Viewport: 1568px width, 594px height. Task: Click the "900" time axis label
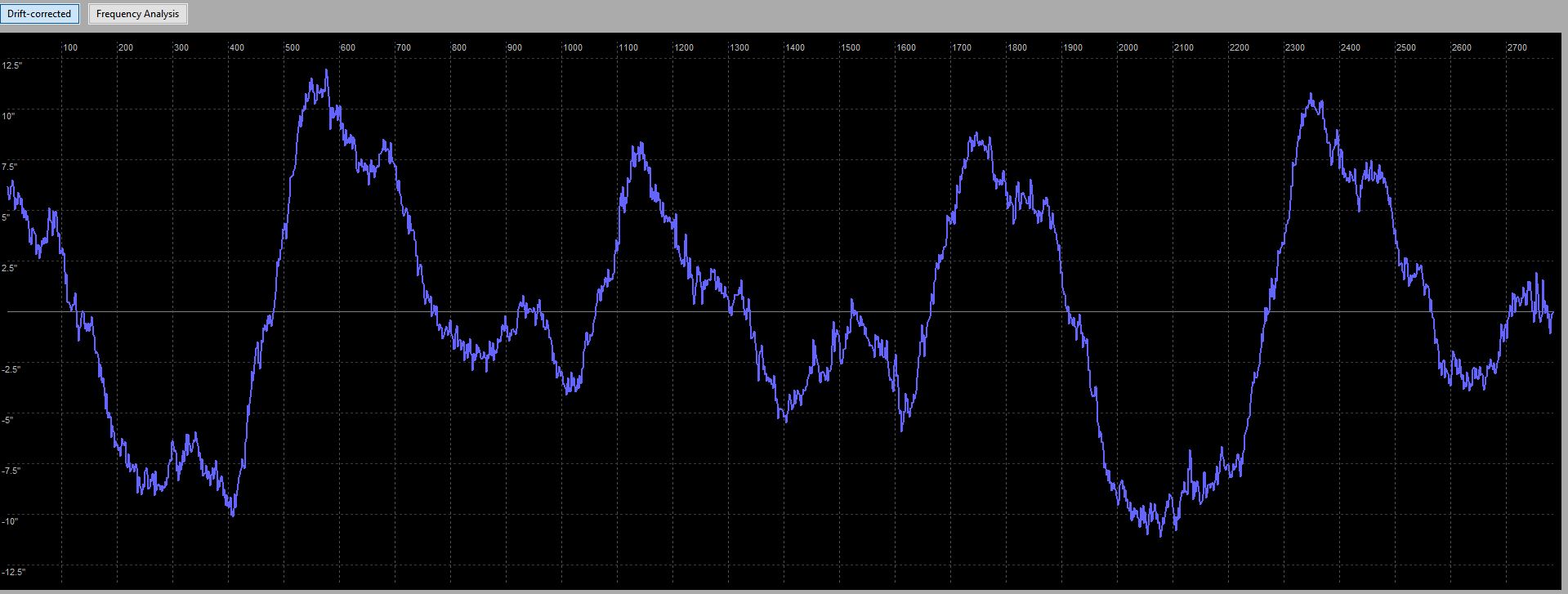[x=515, y=47]
